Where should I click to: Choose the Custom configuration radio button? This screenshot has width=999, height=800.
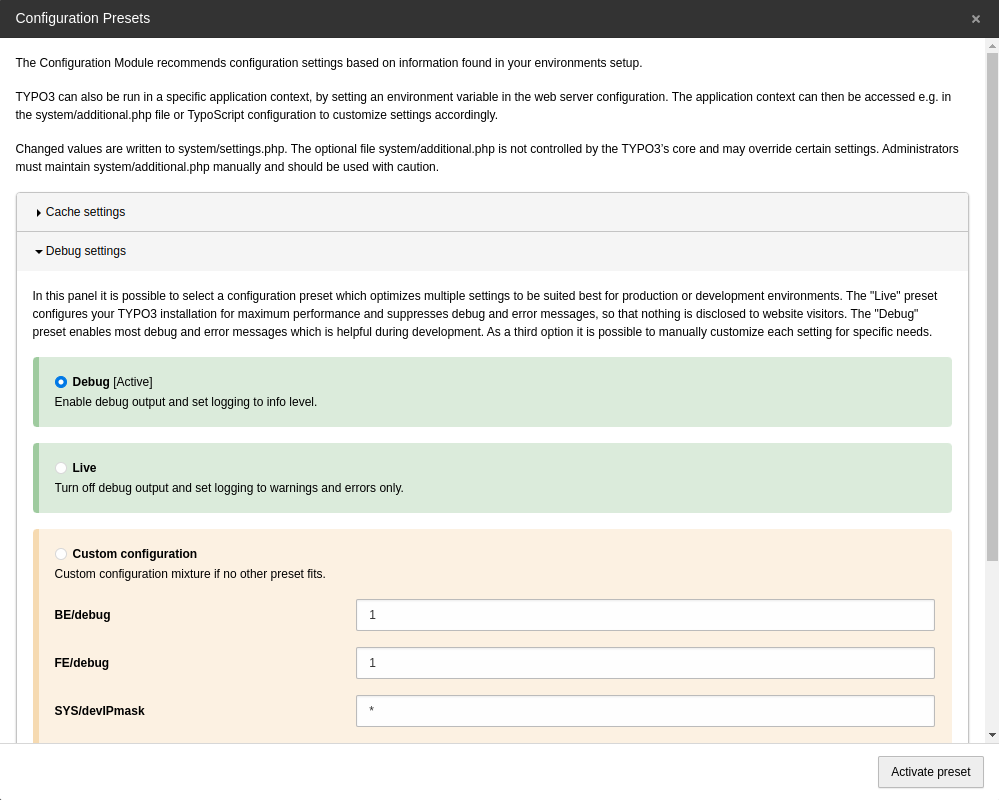pos(61,554)
